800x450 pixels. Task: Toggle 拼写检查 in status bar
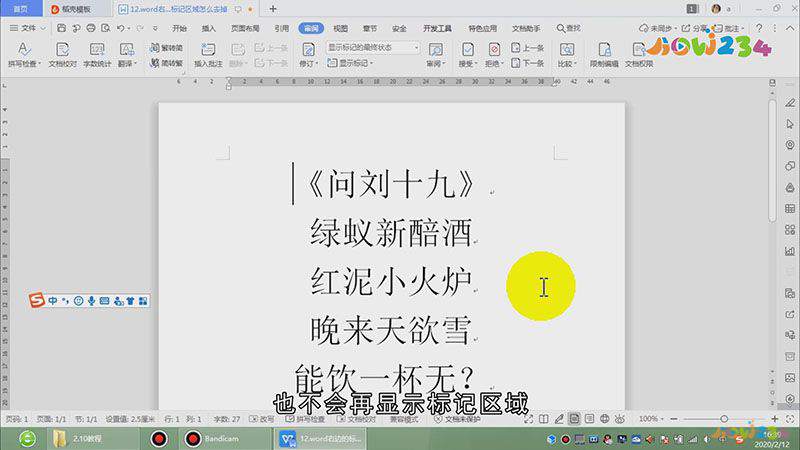[x=305, y=419]
